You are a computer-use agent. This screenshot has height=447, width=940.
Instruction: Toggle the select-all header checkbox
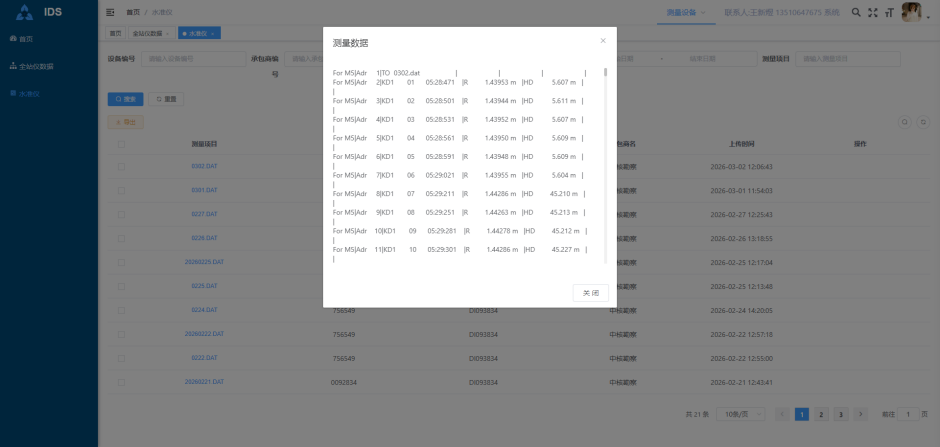(x=122, y=144)
